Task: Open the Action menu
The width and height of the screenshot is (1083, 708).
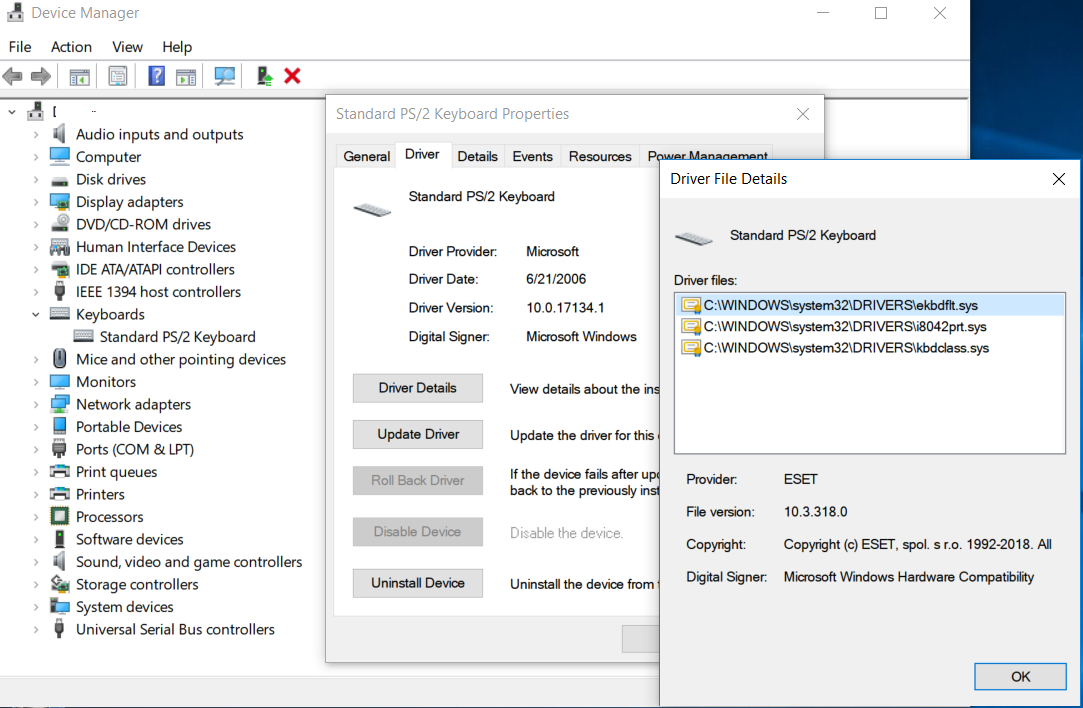Action: tap(71, 47)
